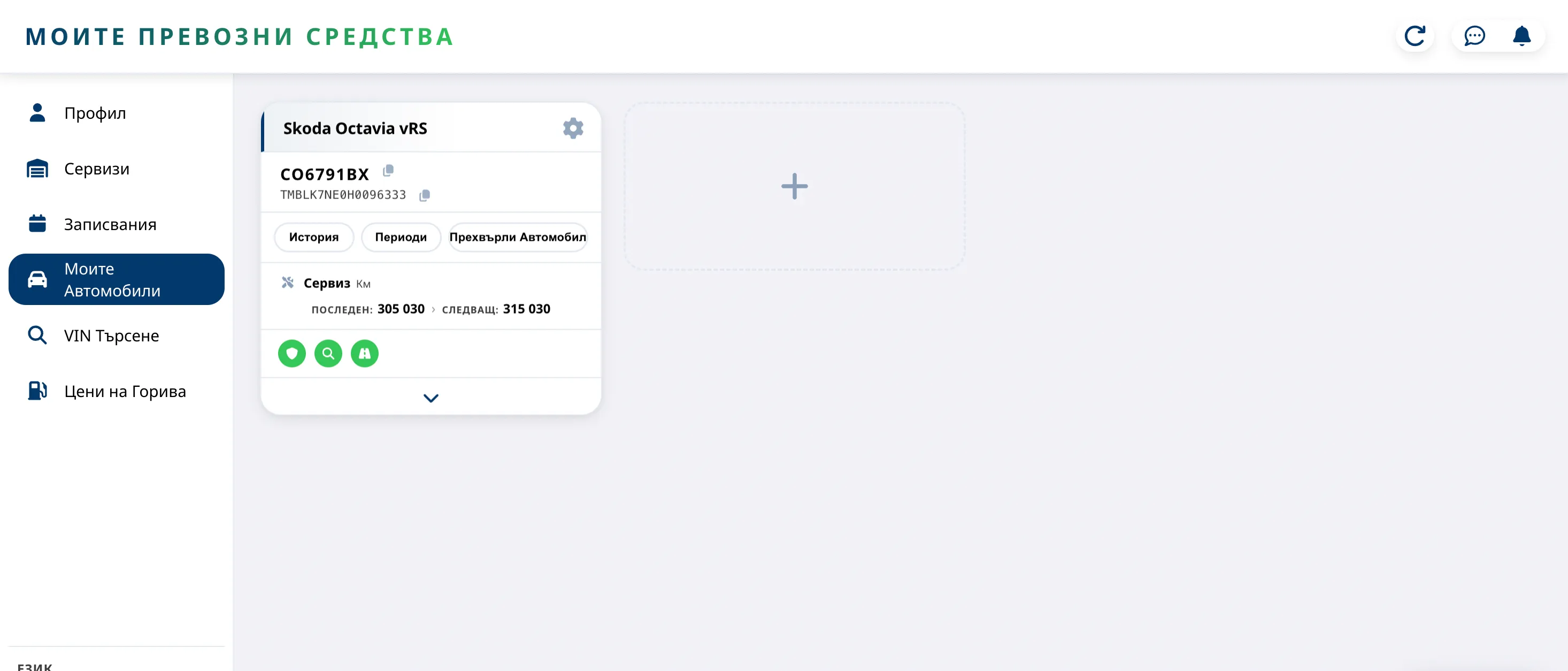The image size is (1568, 671).
Task: Select Моите Автомобили sidebar item
Action: (116, 279)
